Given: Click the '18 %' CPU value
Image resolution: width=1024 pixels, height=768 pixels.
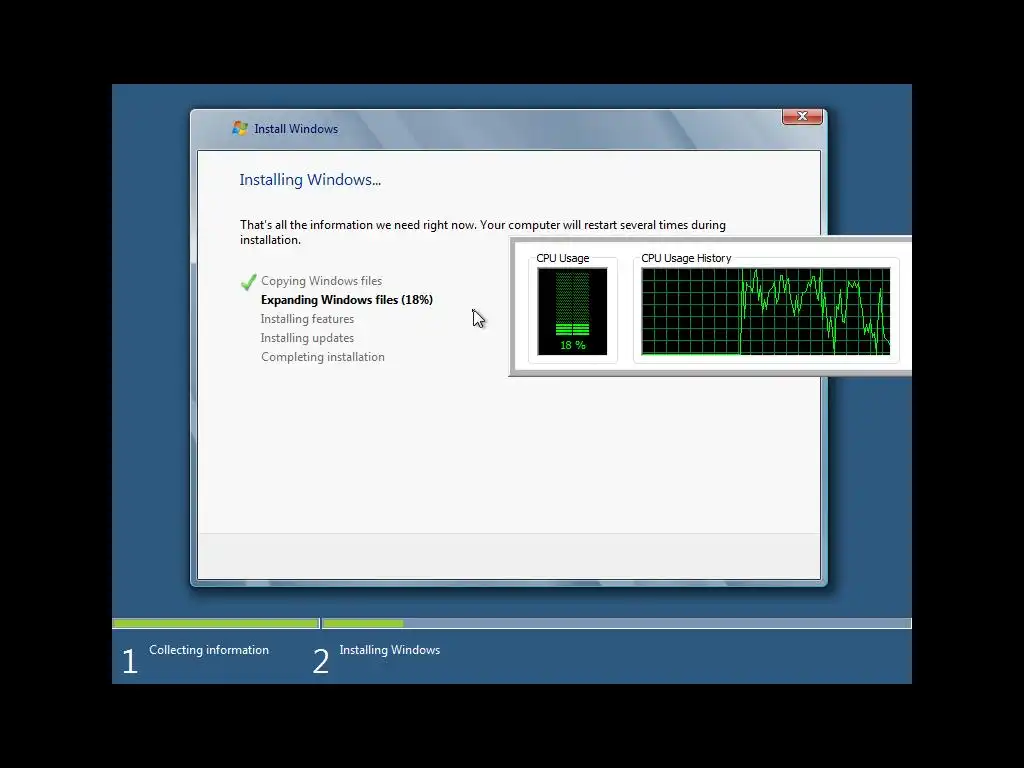Looking at the screenshot, I should coord(573,345).
